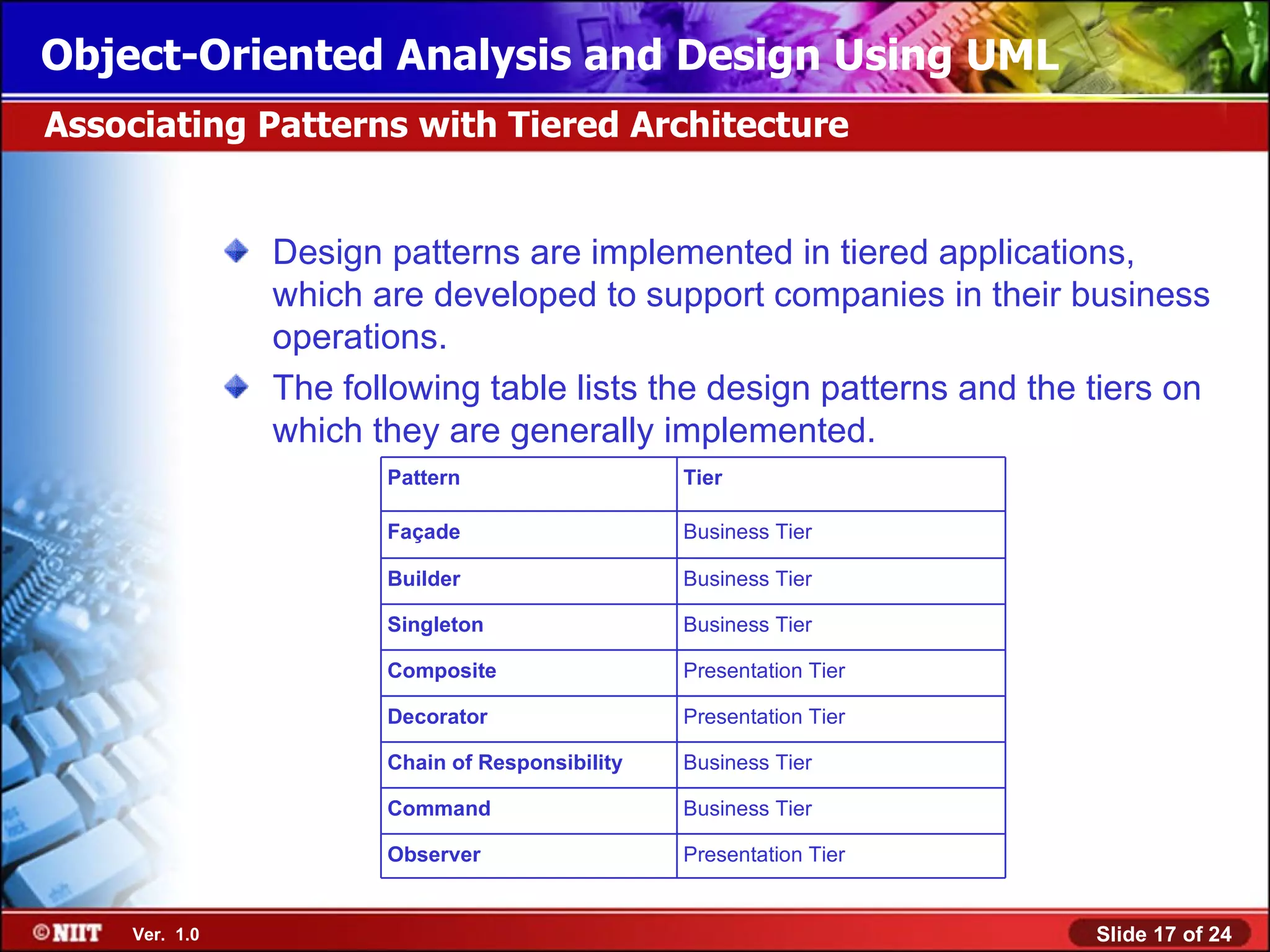Click Associating Patterns with Tiered Architecture heading
This screenshot has width=1270, height=952.
click(x=446, y=125)
